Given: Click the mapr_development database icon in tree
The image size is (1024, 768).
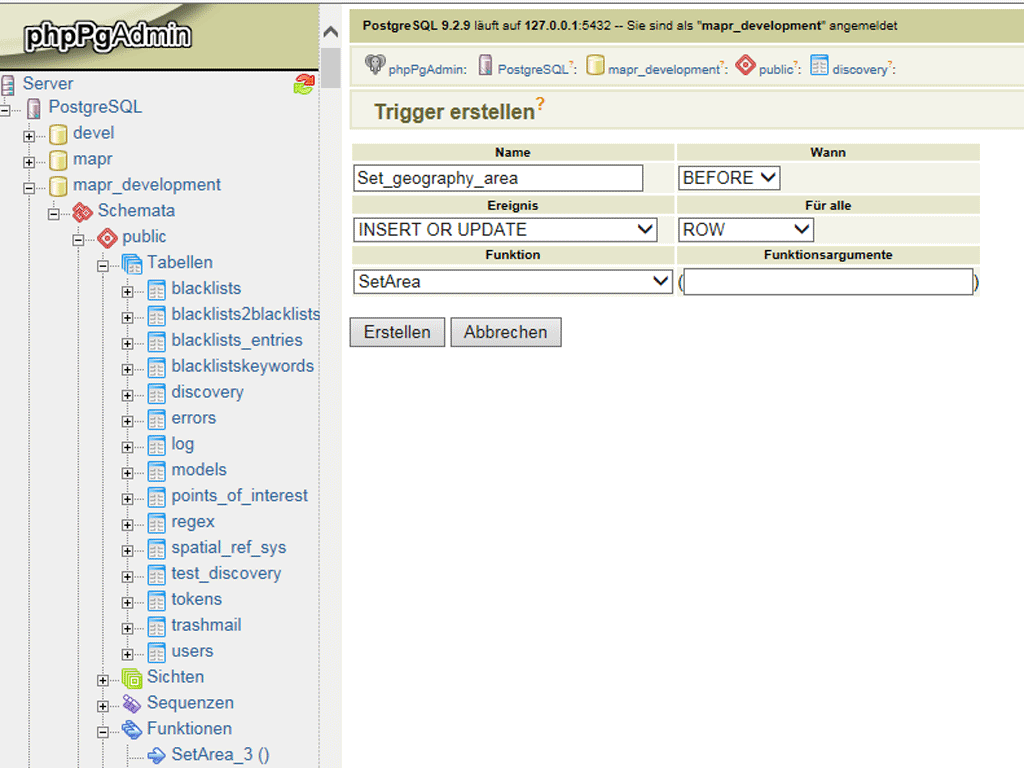Looking at the screenshot, I should tap(58, 186).
